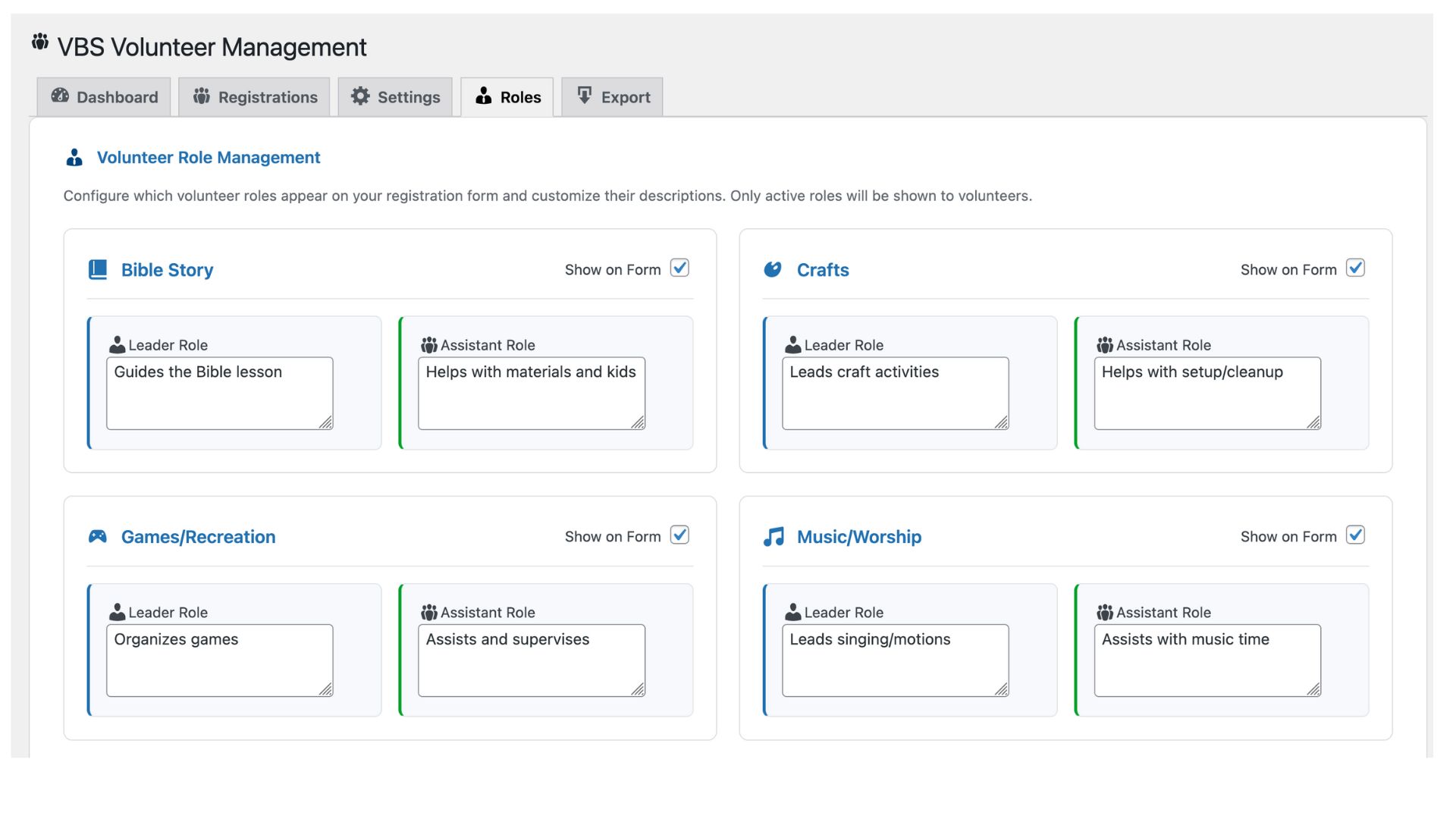
Task: Switch to the Registrations tab
Action: point(255,97)
